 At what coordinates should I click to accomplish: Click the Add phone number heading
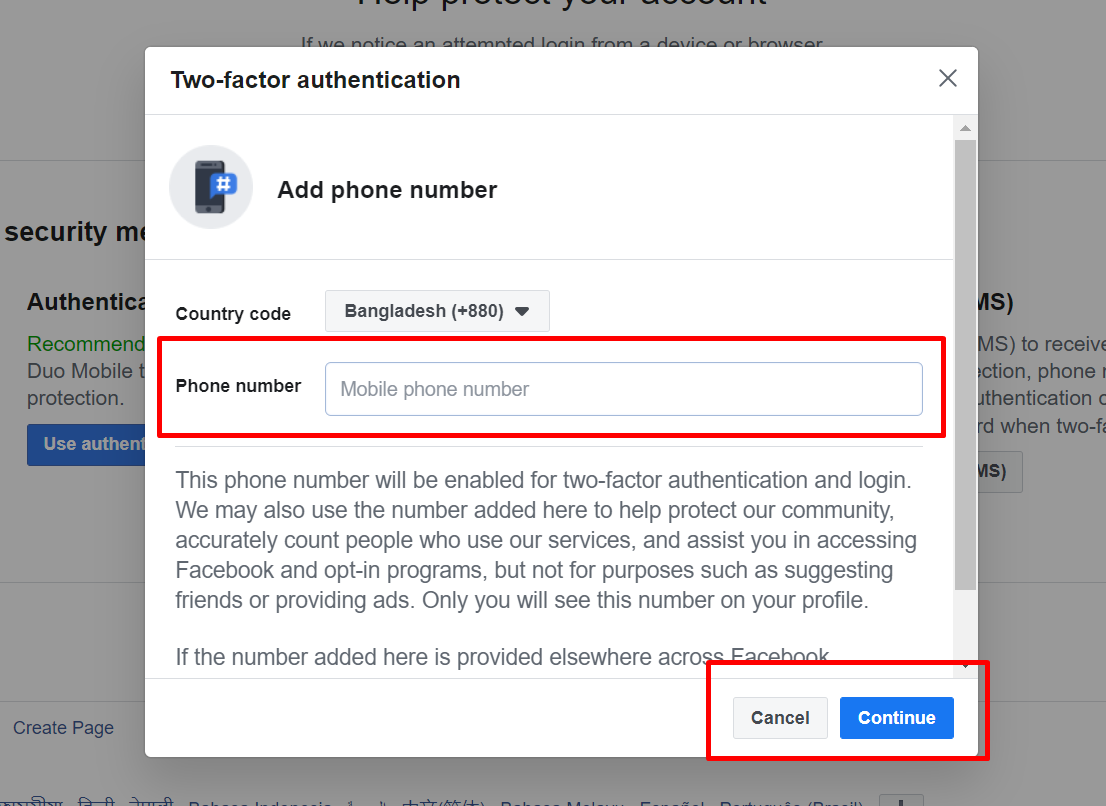pyautogui.click(x=387, y=190)
